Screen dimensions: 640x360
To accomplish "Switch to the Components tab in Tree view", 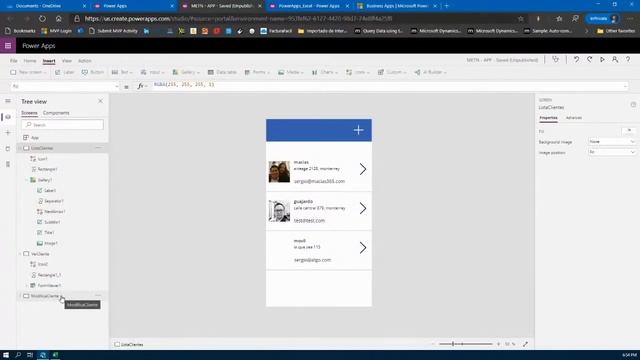I will click(x=56, y=113).
